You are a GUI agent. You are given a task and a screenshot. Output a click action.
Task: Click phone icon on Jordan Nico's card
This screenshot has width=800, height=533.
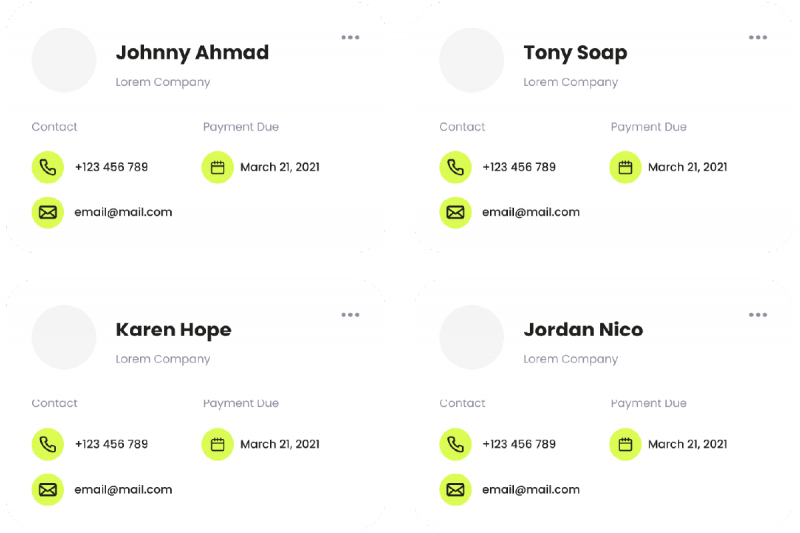455,444
